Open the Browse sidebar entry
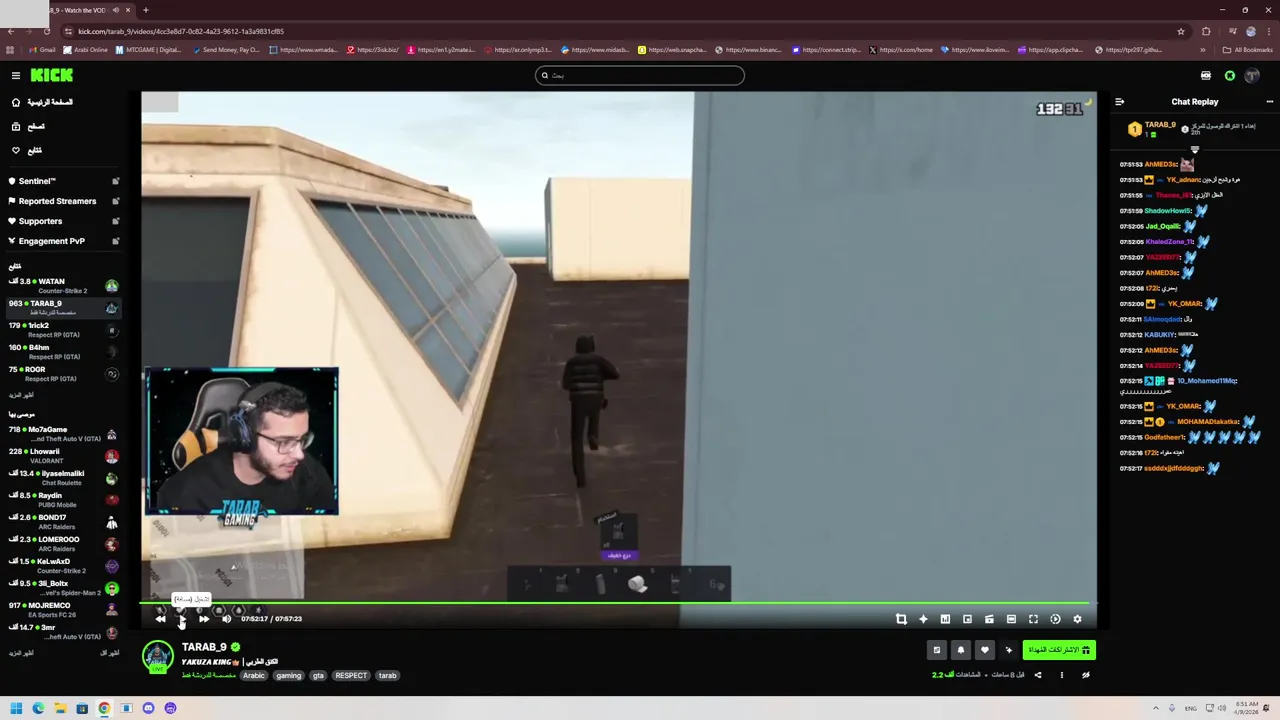 (30, 126)
